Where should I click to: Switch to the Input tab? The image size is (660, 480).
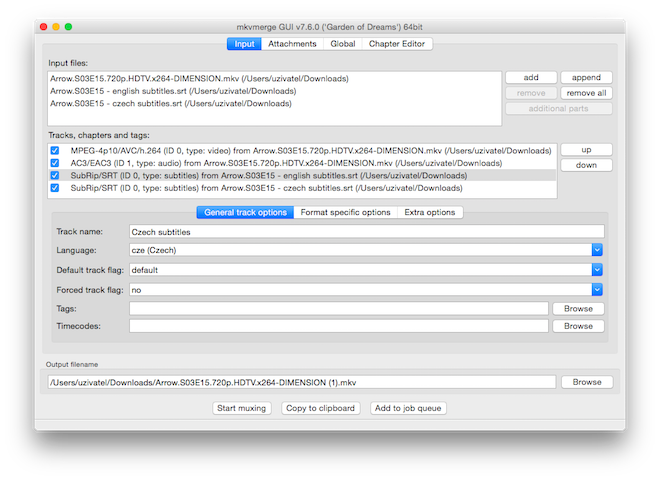coord(244,44)
